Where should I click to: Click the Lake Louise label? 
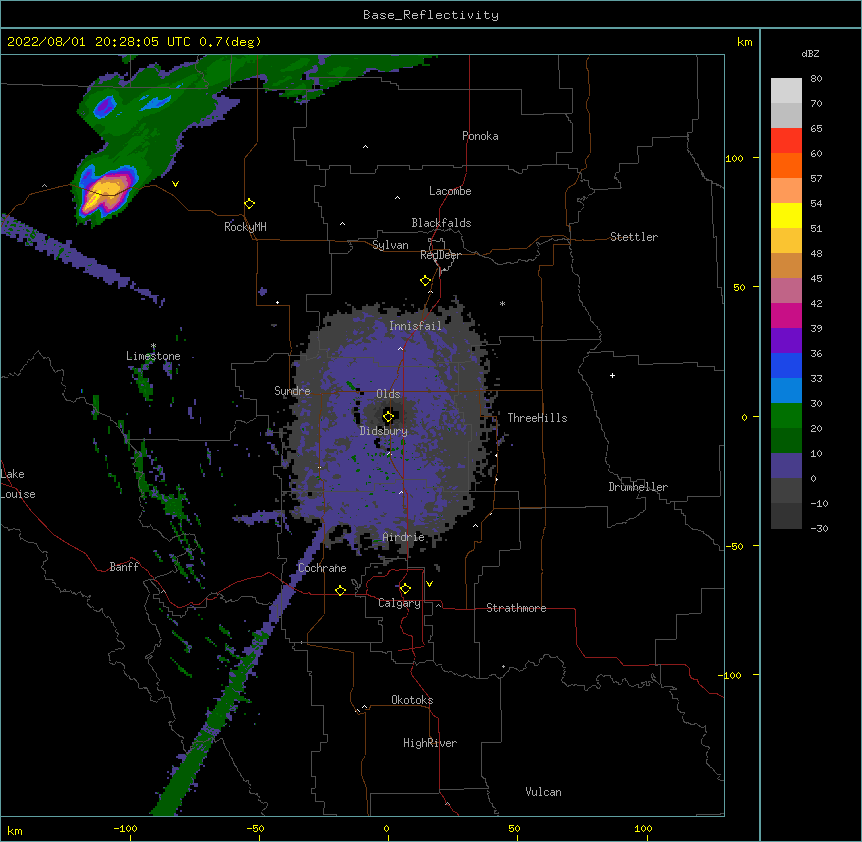(x=18, y=484)
